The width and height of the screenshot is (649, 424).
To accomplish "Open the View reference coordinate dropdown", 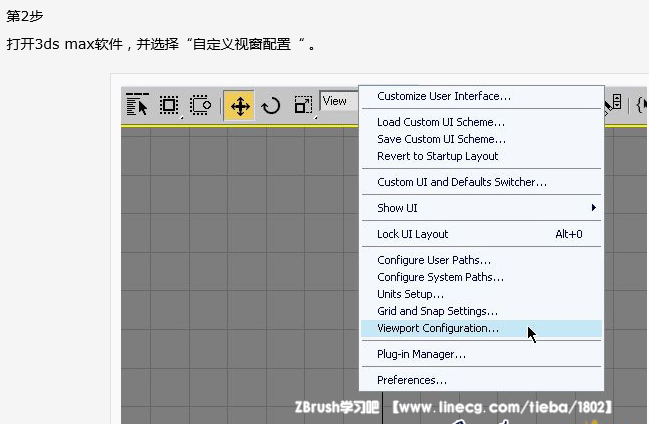I will tap(339, 101).
